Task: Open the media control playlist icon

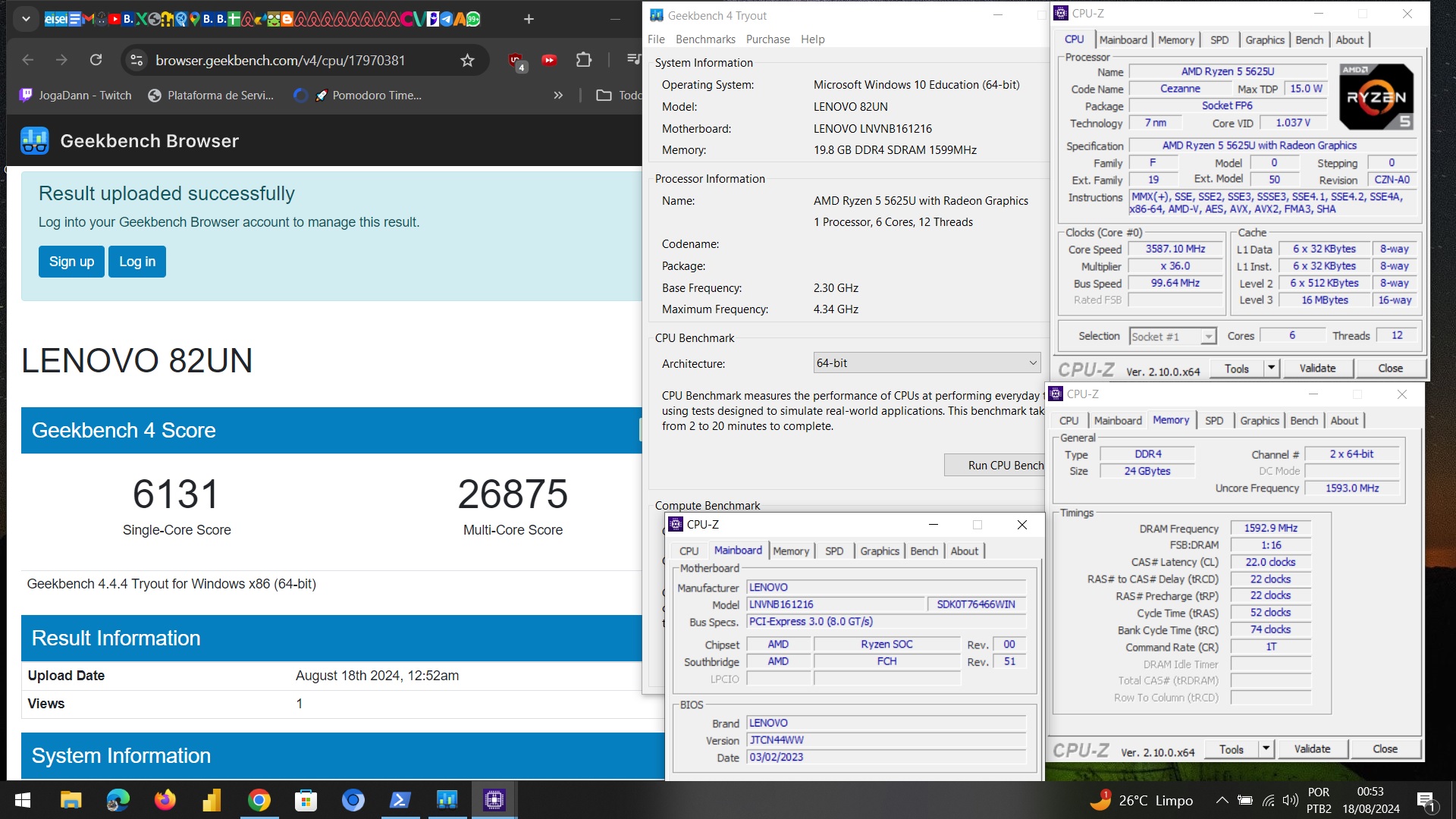Action: pyautogui.click(x=633, y=60)
